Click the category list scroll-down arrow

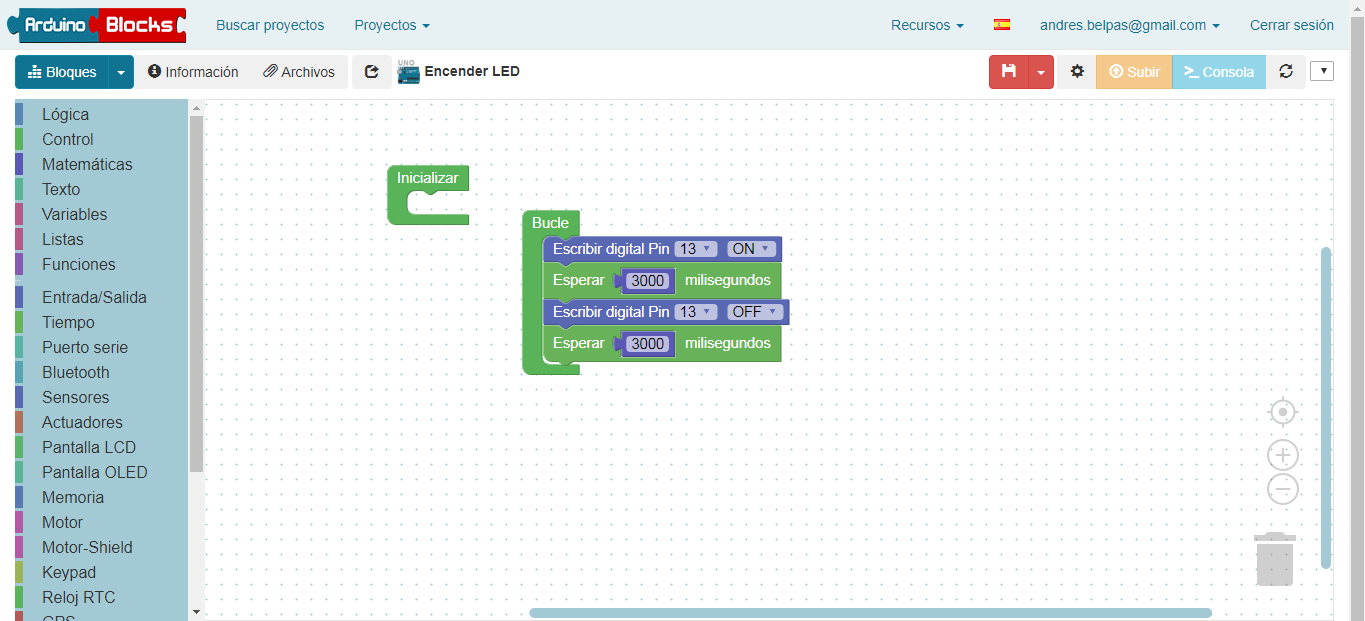pyautogui.click(x=196, y=611)
